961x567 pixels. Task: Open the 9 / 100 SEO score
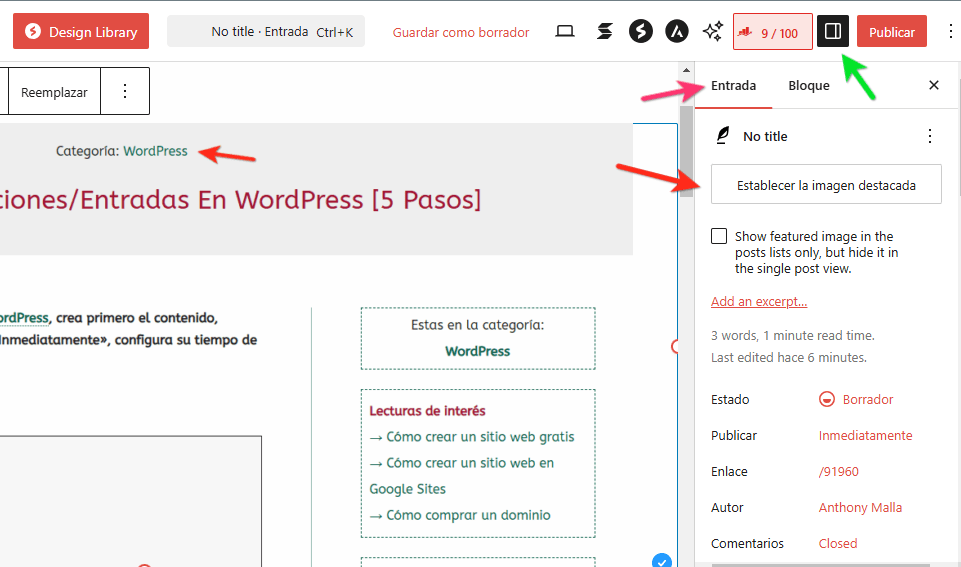(x=772, y=32)
